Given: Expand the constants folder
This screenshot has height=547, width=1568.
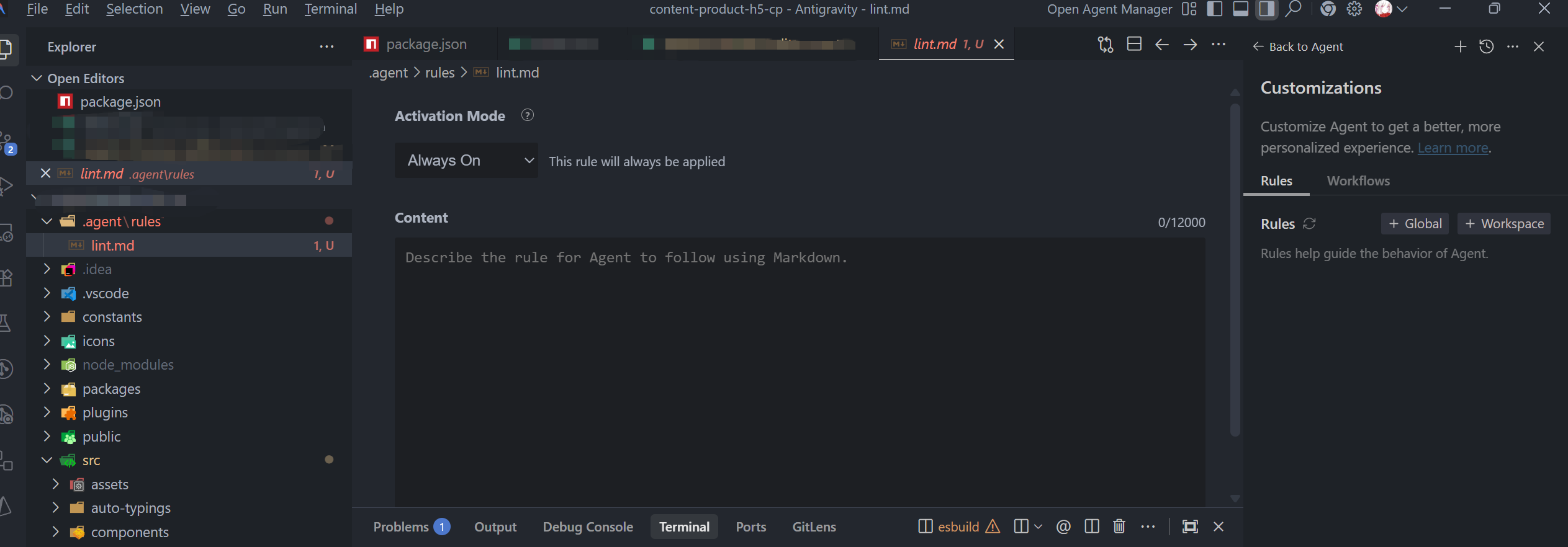Looking at the screenshot, I should click(x=47, y=317).
